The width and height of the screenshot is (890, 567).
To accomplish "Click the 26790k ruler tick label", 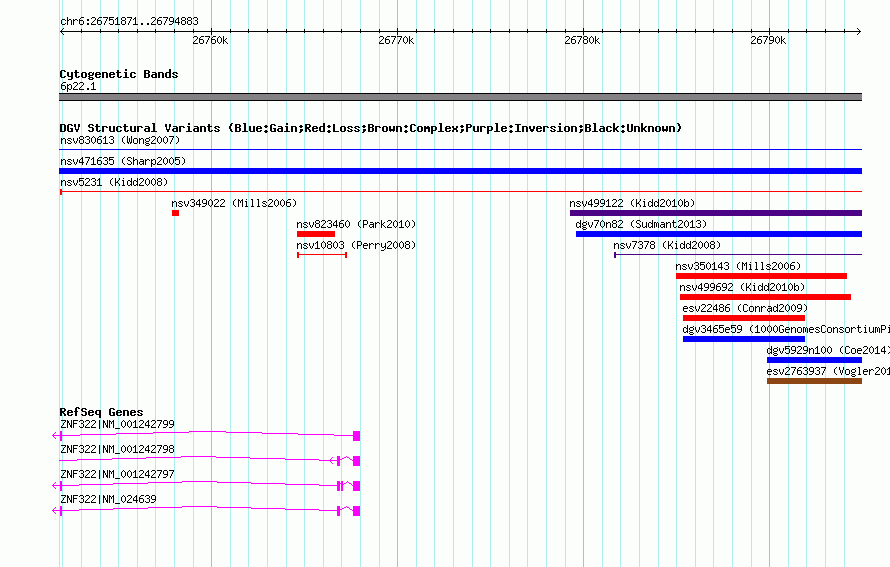I will coord(768,40).
